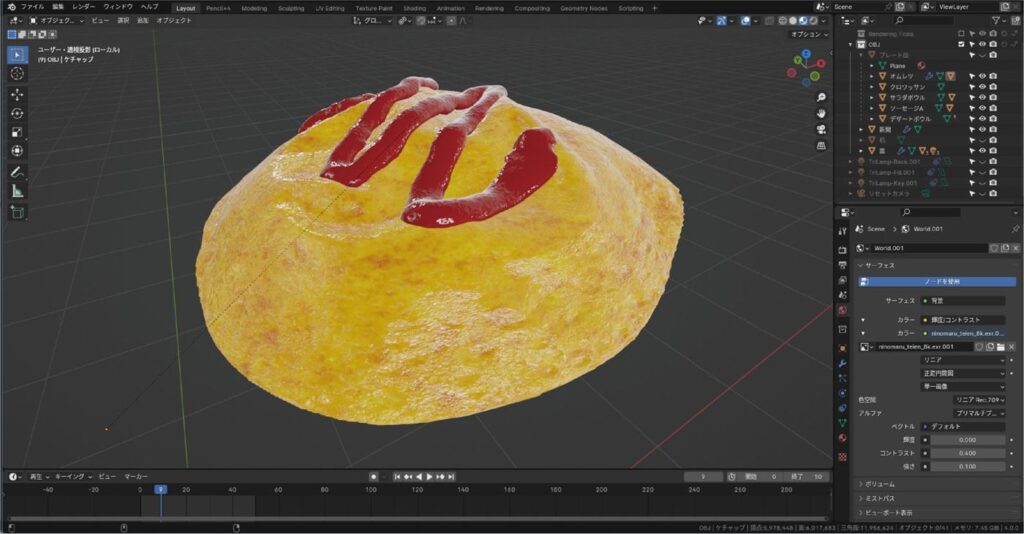This screenshot has width=1024, height=534.
Task: Click the 背景 surface shader field
Action: coord(963,301)
